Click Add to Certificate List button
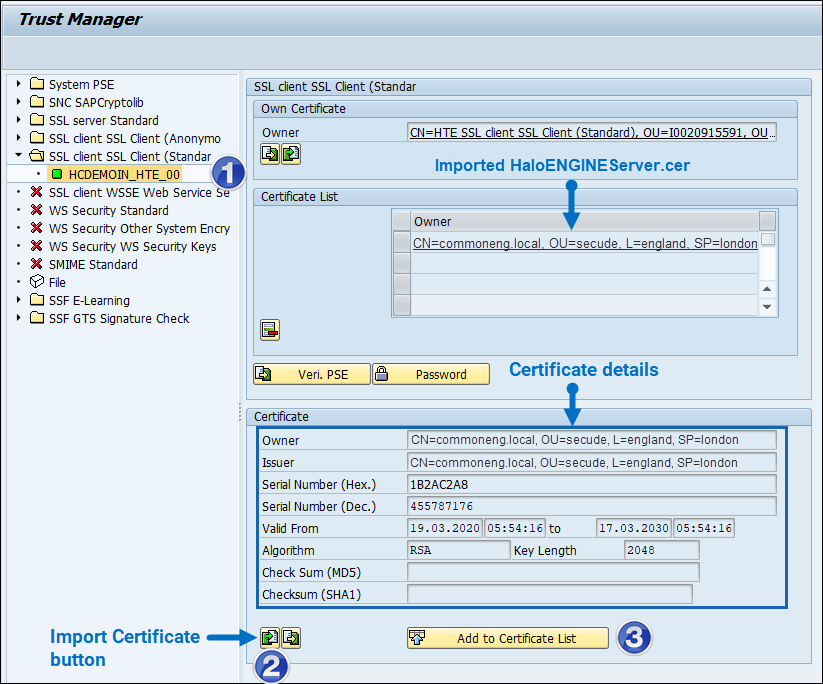Viewport: 823px width, 684px height. point(508,638)
